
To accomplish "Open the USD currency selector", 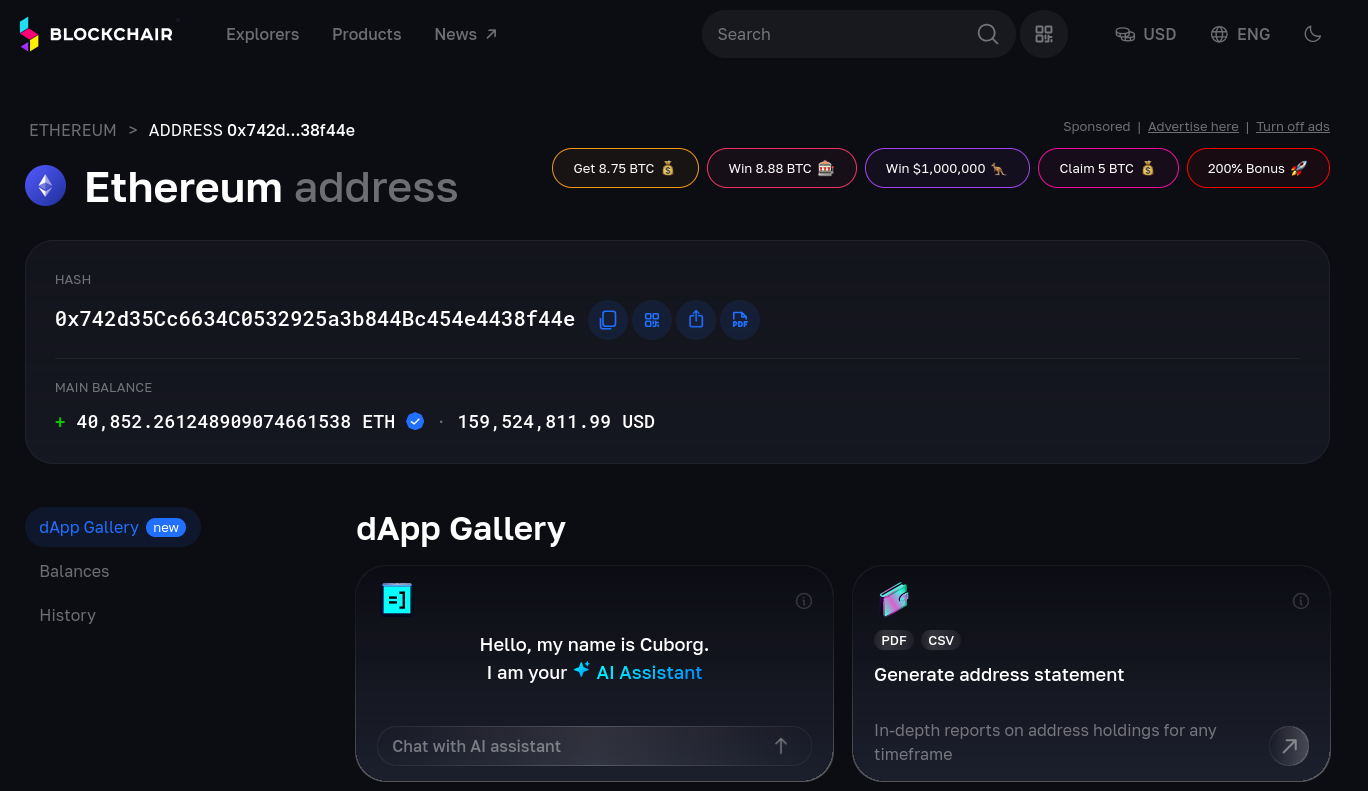I will (x=1146, y=34).
